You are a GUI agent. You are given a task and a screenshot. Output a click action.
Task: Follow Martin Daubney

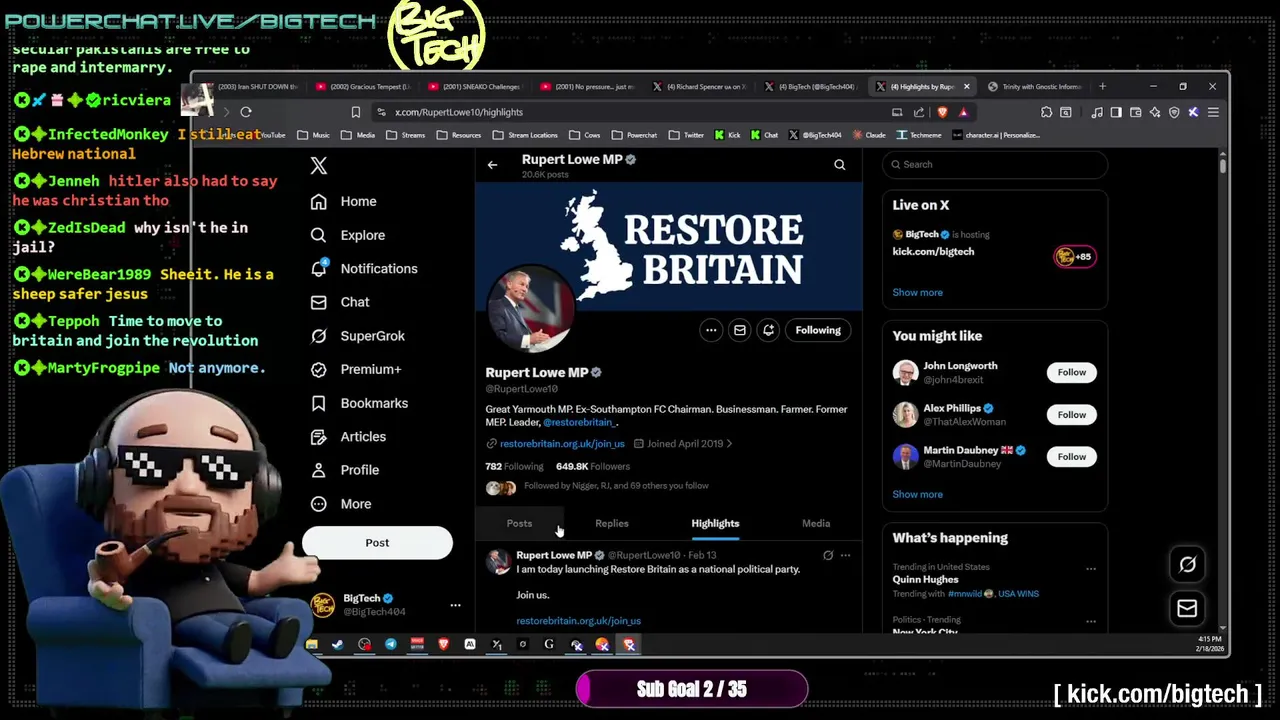pos(1071,457)
